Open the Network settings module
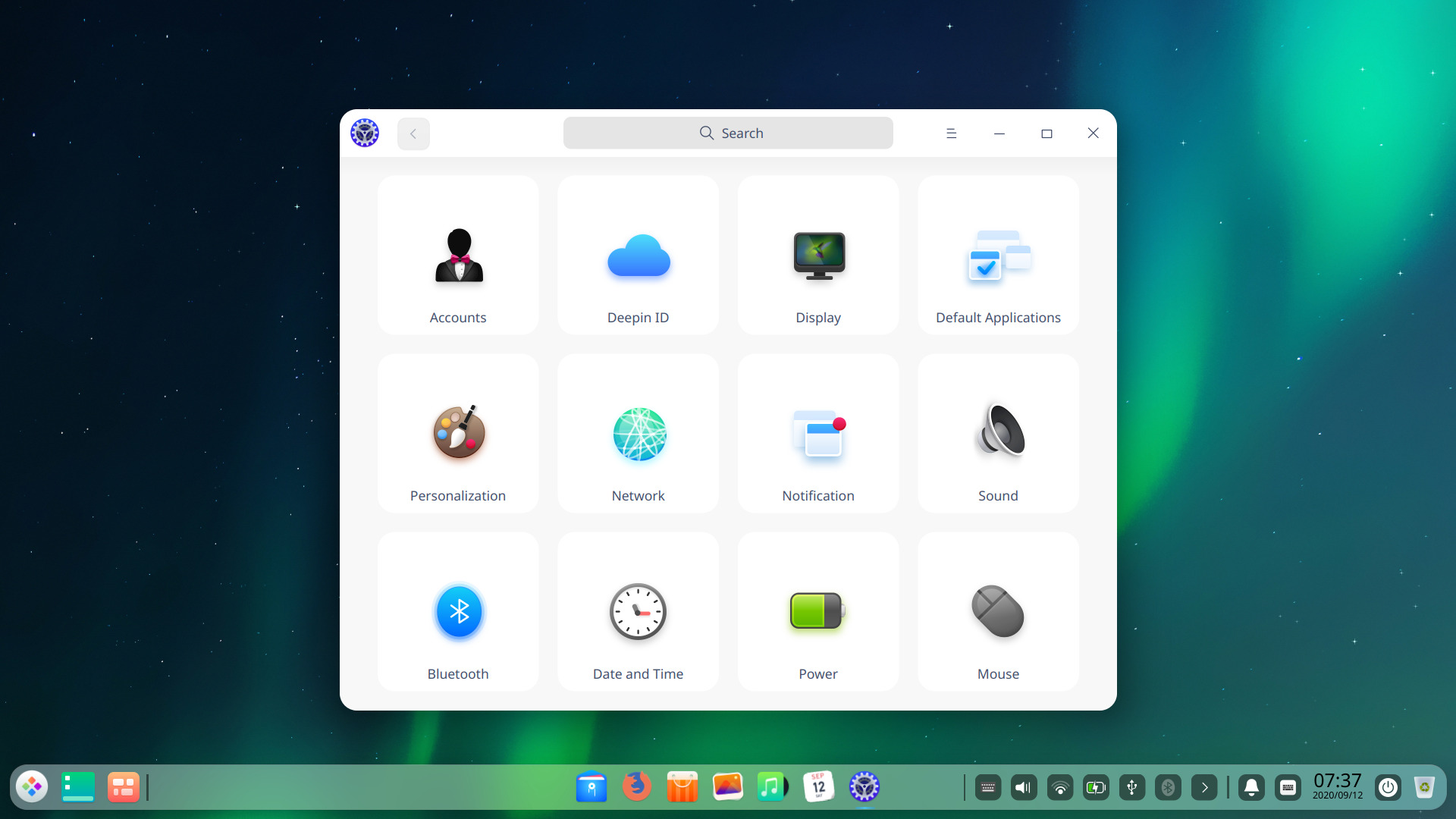The height and width of the screenshot is (819, 1456). coord(638,433)
